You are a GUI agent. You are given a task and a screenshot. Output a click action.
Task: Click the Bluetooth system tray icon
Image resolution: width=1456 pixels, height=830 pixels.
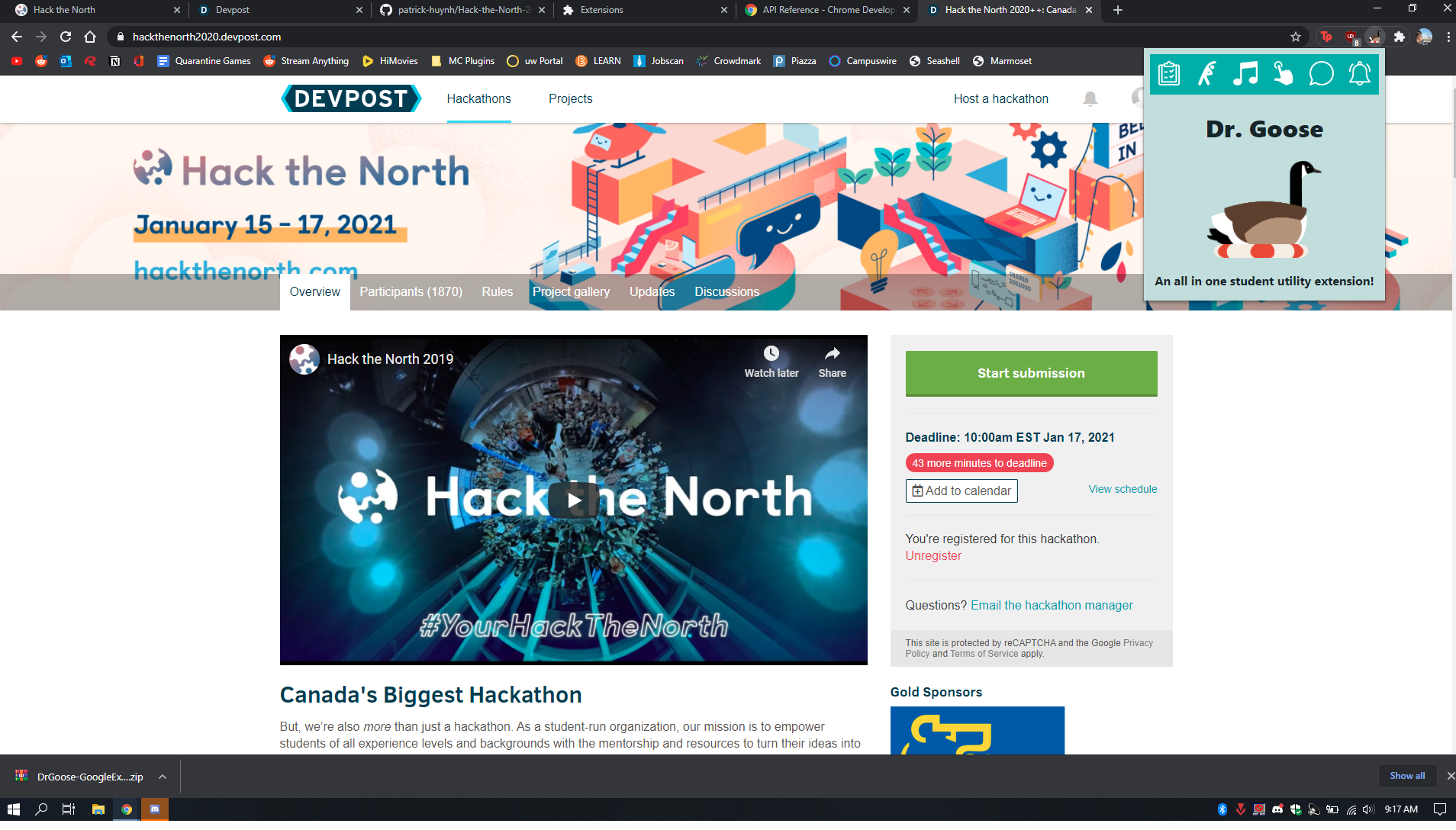coord(1222,809)
